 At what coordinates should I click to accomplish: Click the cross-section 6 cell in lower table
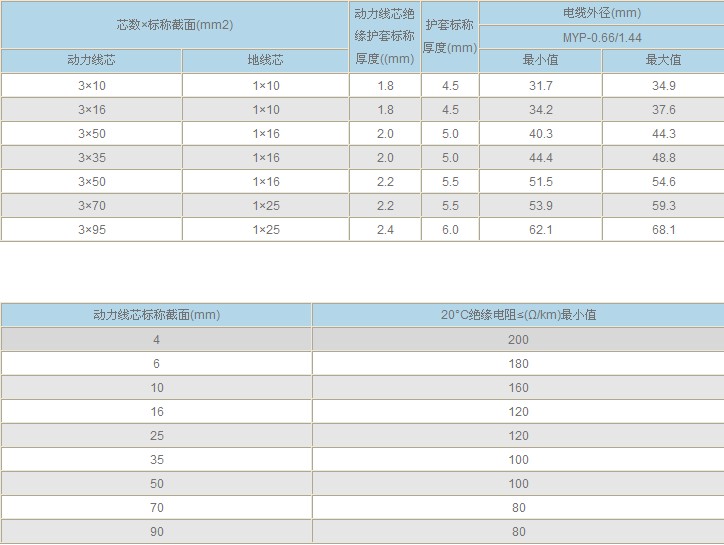pyautogui.click(x=156, y=363)
